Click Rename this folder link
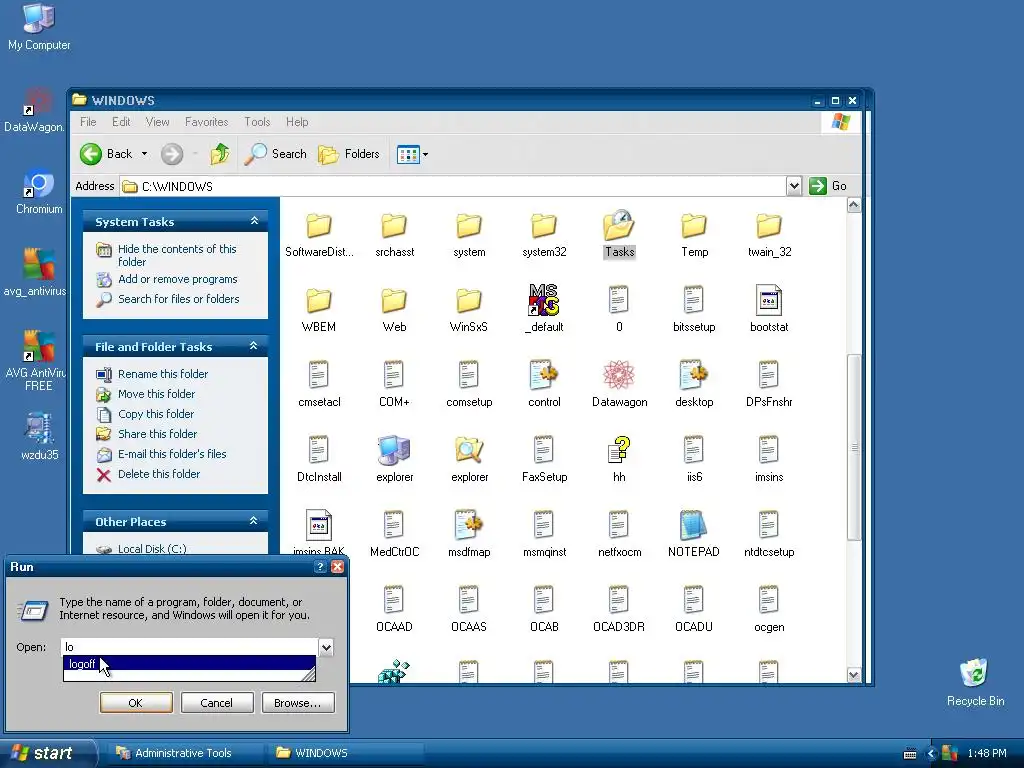 163,374
